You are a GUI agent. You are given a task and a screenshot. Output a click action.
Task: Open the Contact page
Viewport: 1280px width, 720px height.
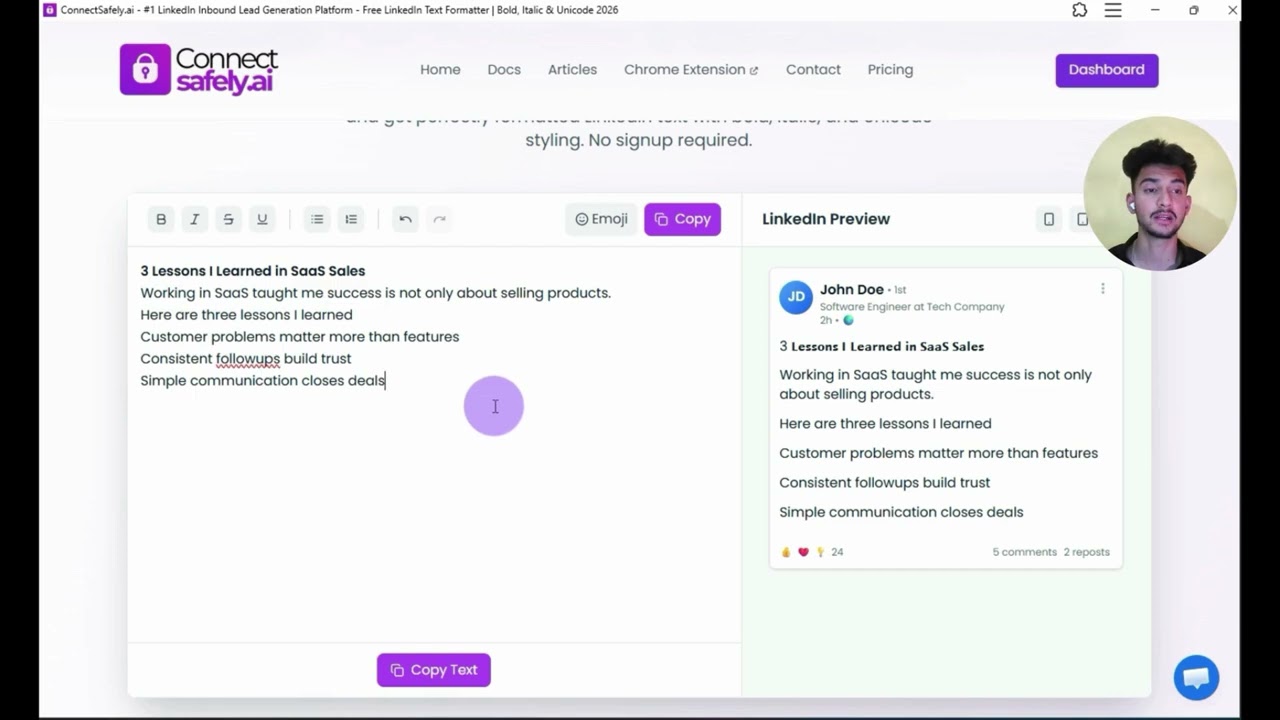[813, 70]
